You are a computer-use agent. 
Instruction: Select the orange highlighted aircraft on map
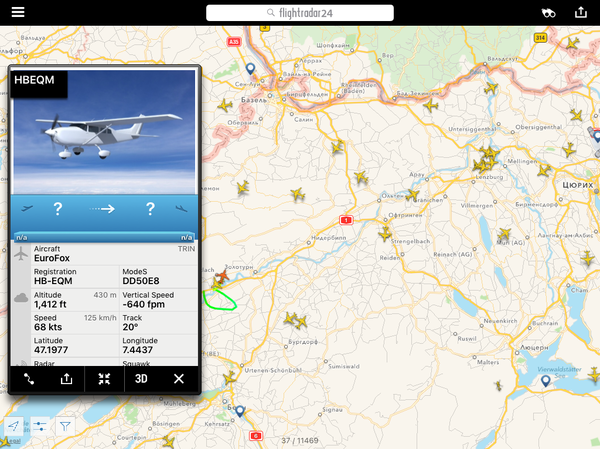point(222,276)
